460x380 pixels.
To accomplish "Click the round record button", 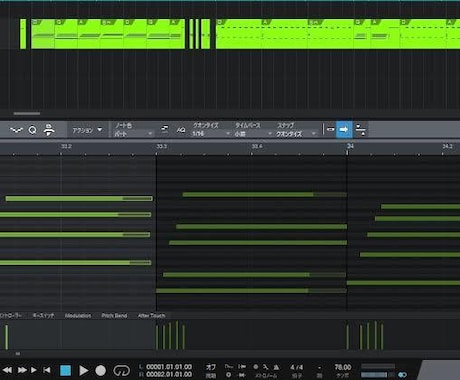I will (101, 370).
